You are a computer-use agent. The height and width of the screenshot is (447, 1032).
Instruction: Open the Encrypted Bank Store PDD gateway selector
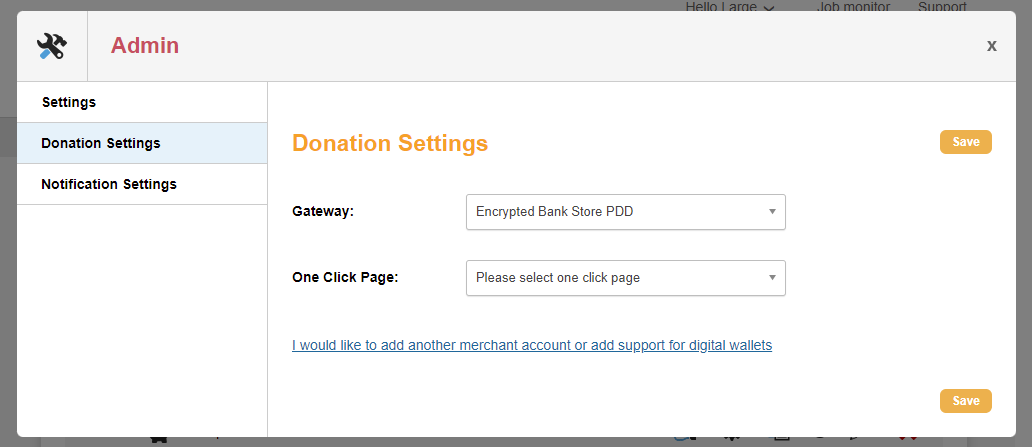click(x=615, y=212)
